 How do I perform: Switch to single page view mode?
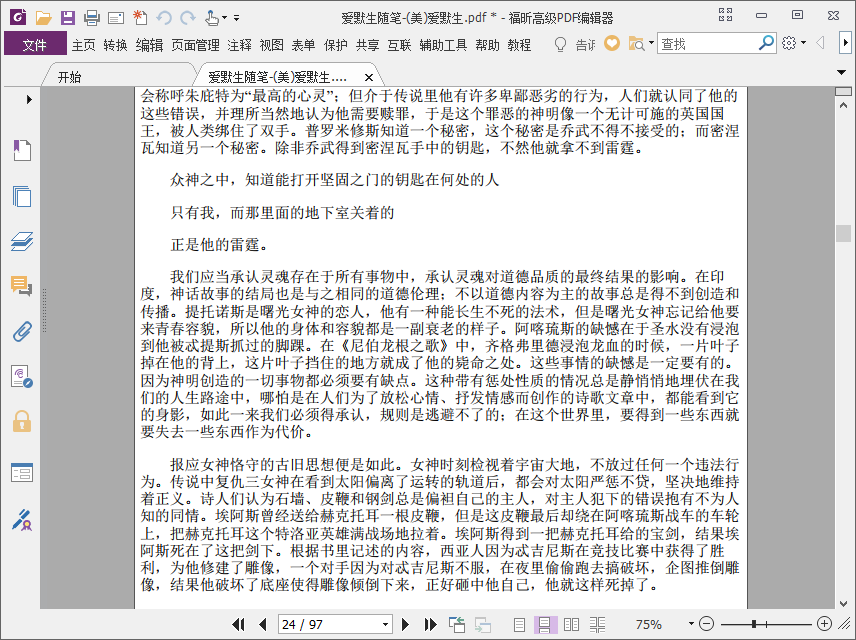(x=519, y=624)
